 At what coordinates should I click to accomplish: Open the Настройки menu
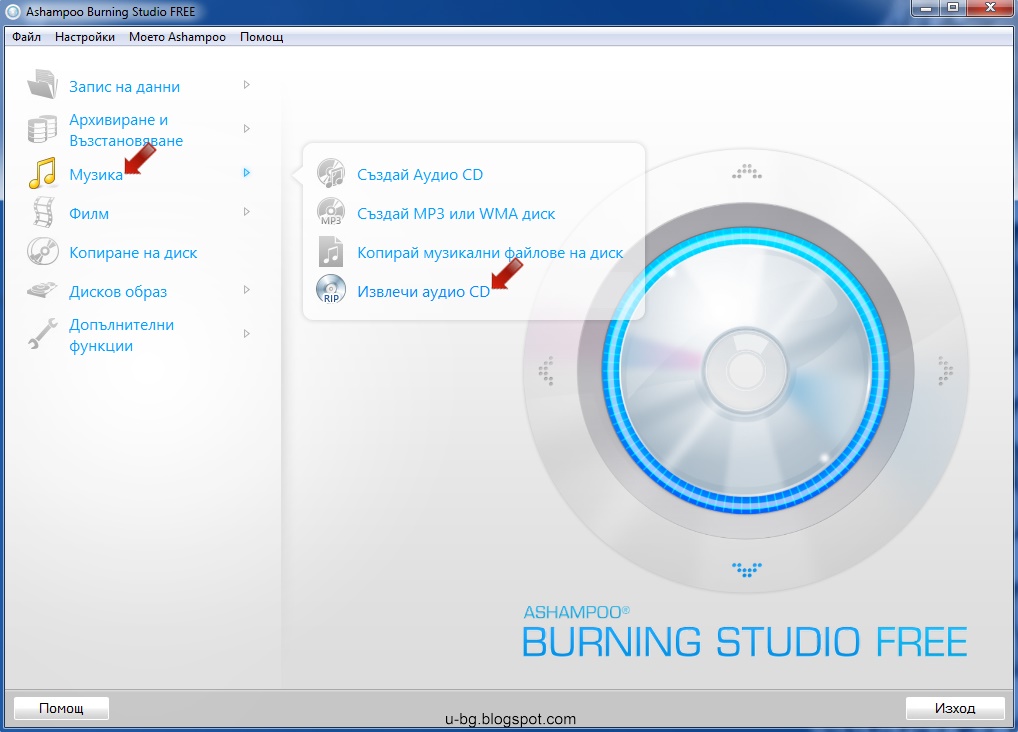click(84, 37)
